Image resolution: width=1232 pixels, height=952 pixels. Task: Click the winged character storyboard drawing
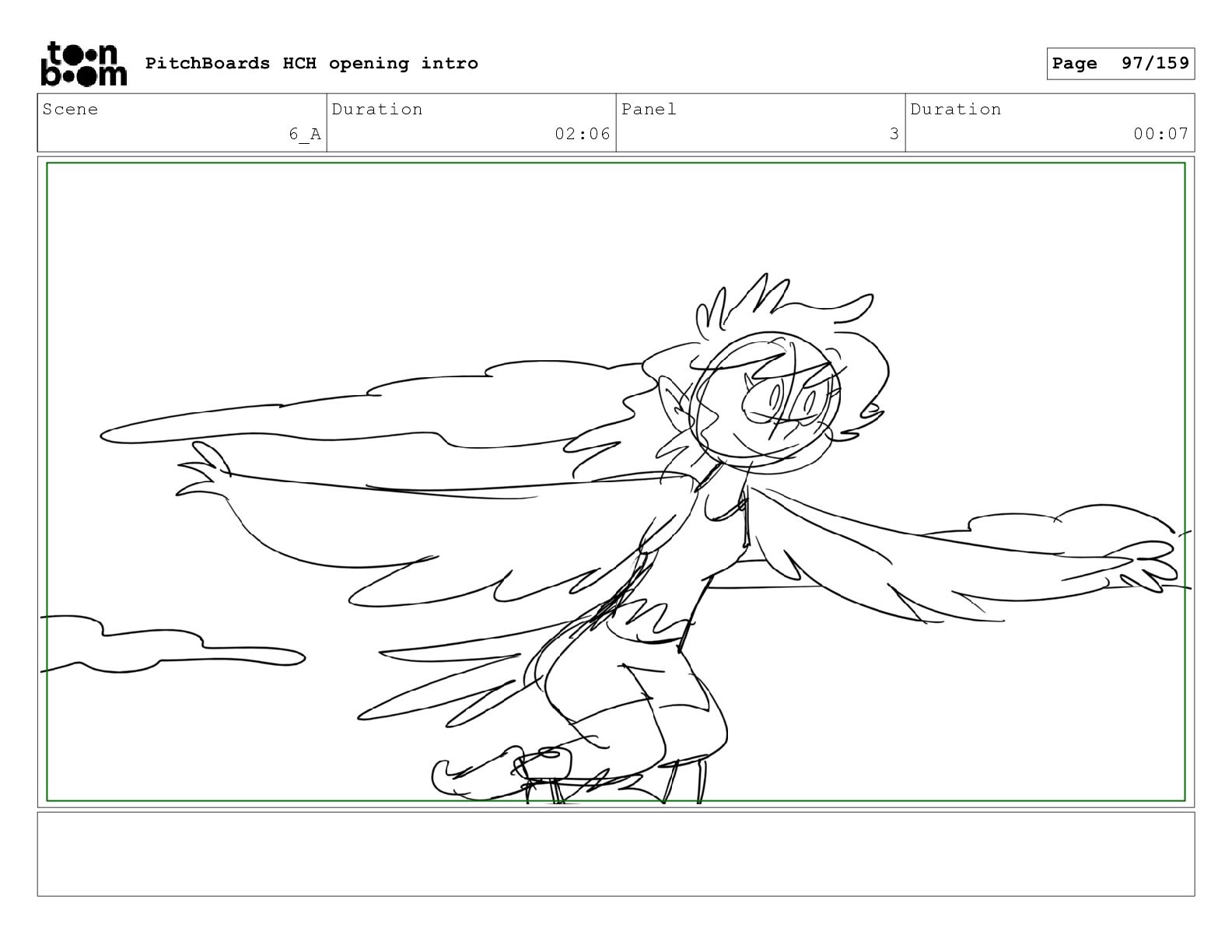[x=616, y=482]
